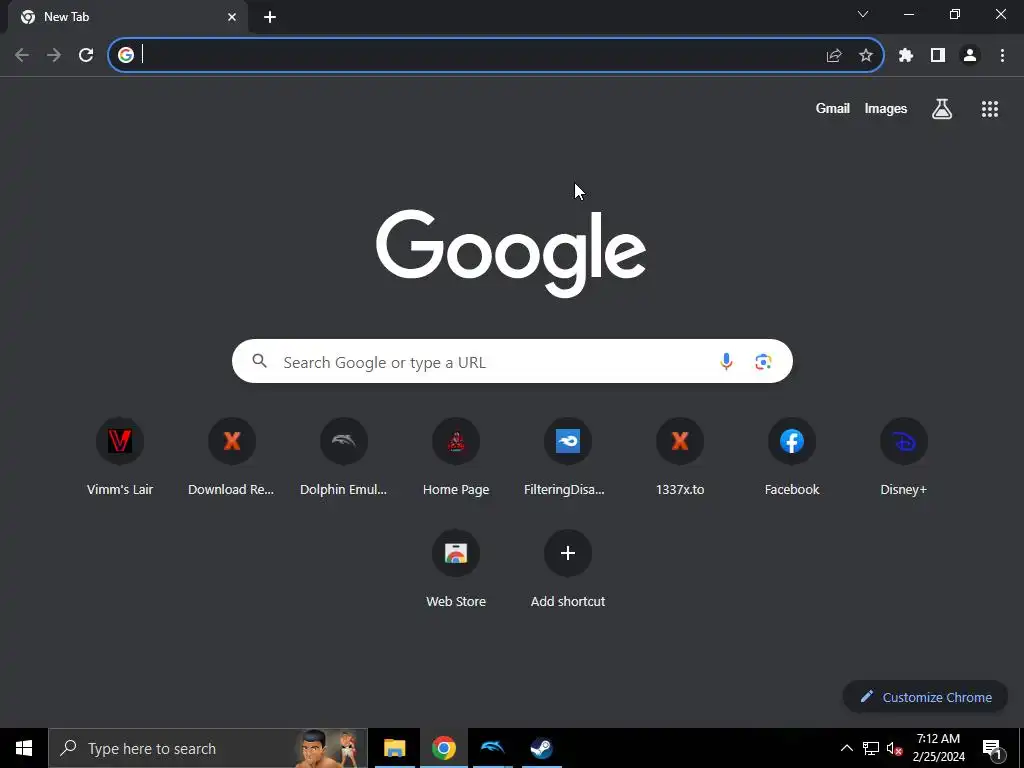1024x768 pixels.
Task: Open the Download Re... shortcut
Action: [x=232, y=457]
